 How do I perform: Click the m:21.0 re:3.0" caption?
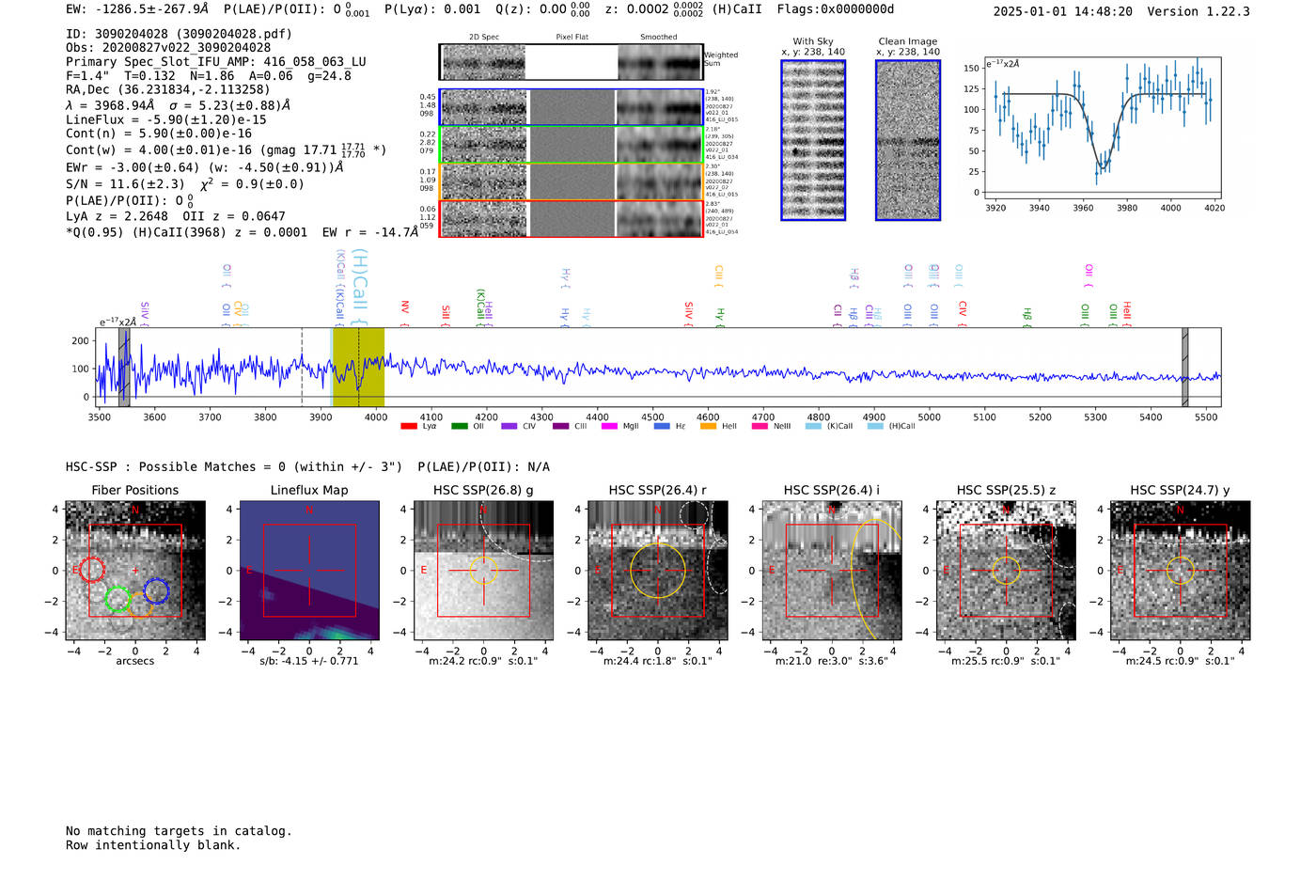click(x=832, y=661)
